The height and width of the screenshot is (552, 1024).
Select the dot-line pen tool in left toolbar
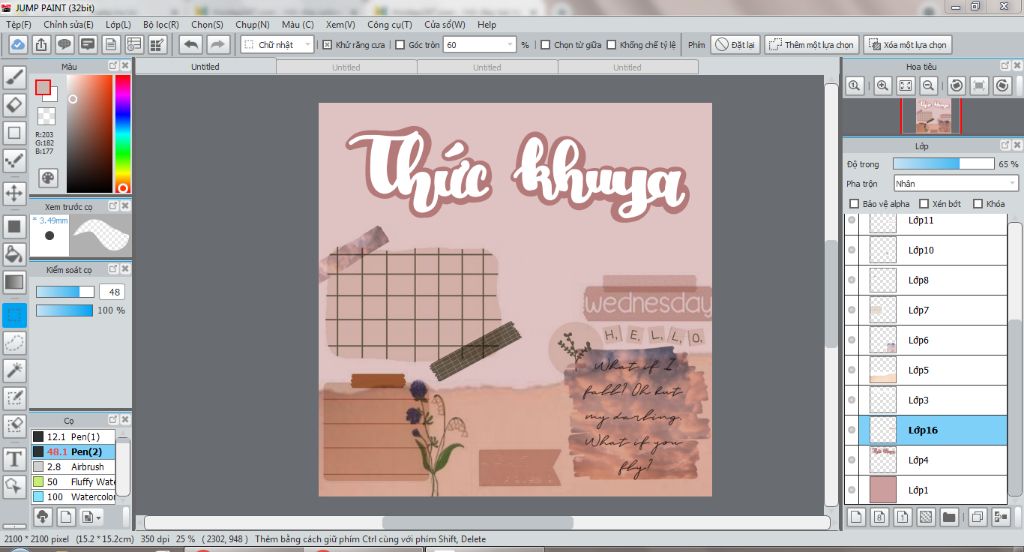point(14,161)
